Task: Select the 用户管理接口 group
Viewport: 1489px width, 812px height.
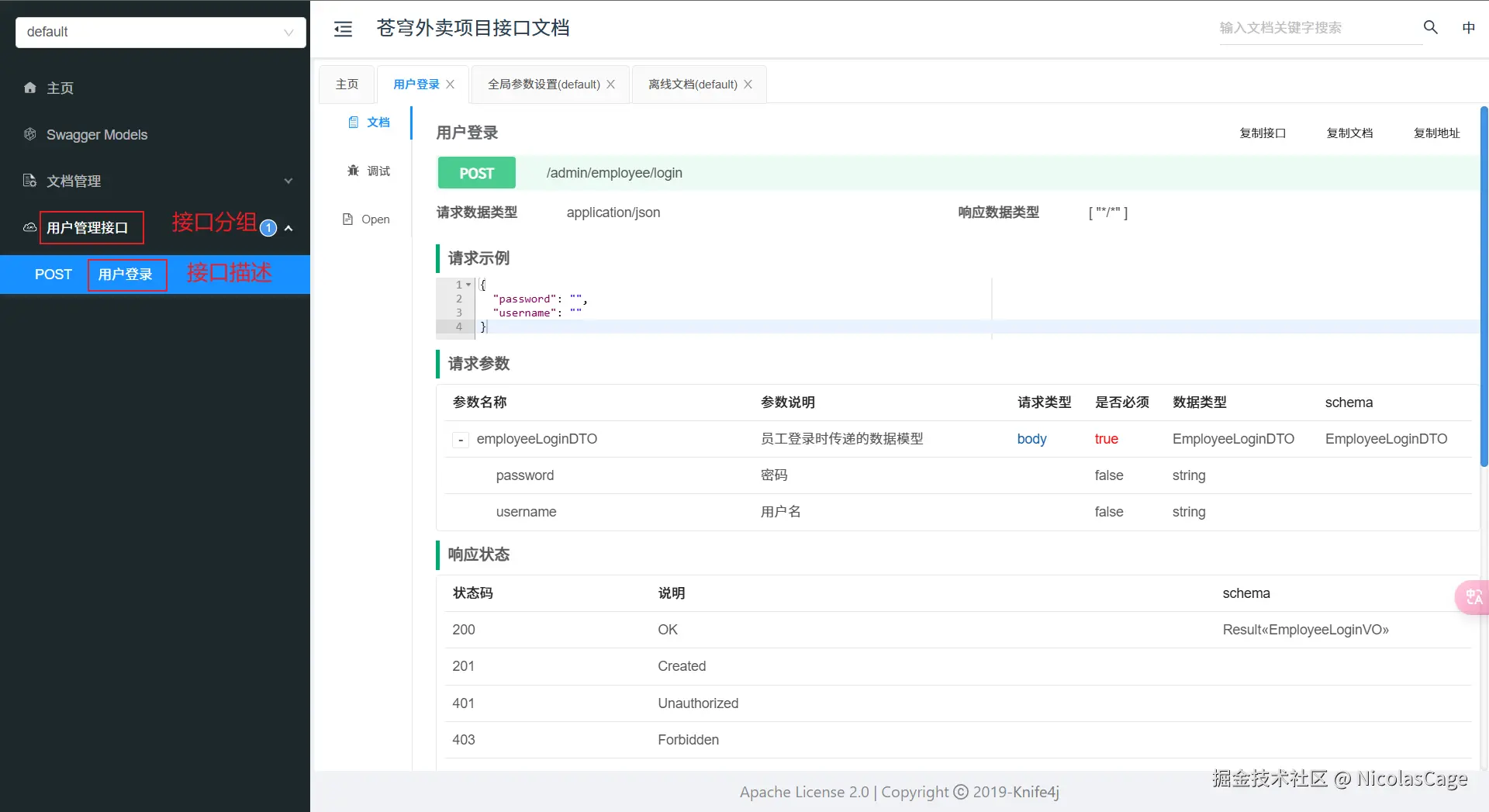Action: [155, 227]
